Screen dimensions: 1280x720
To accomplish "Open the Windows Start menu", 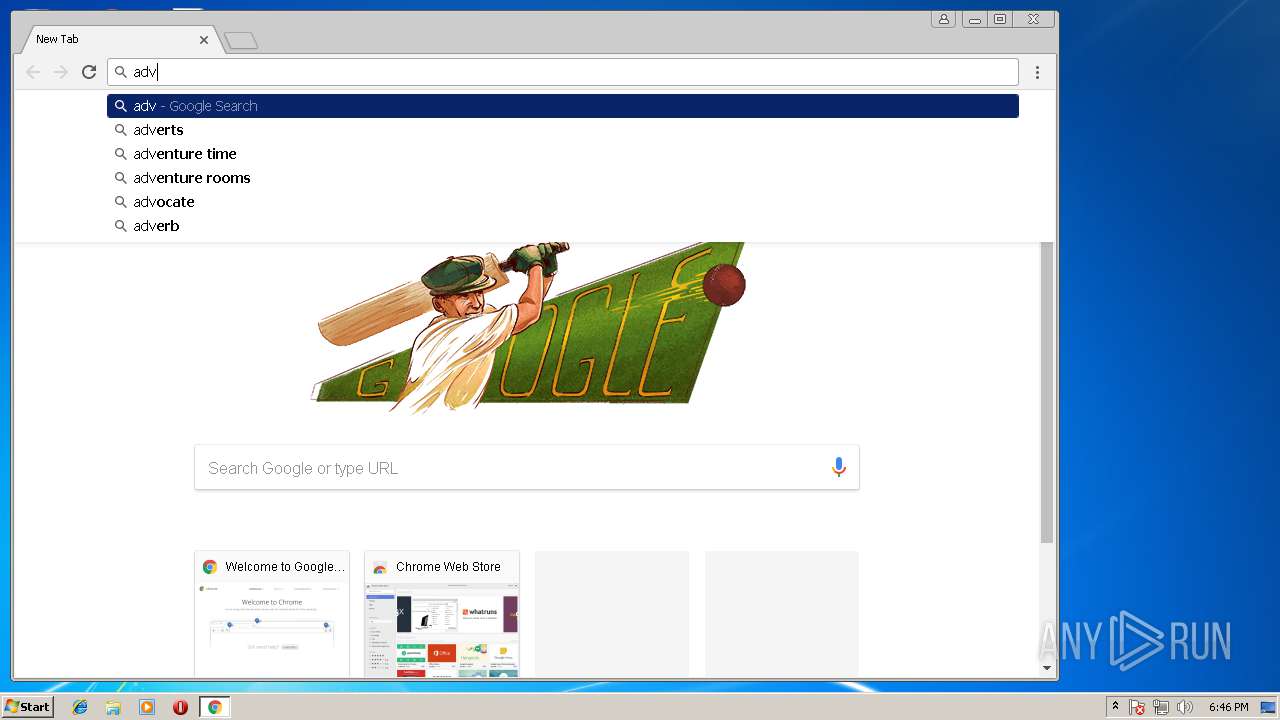I will click(27, 707).
